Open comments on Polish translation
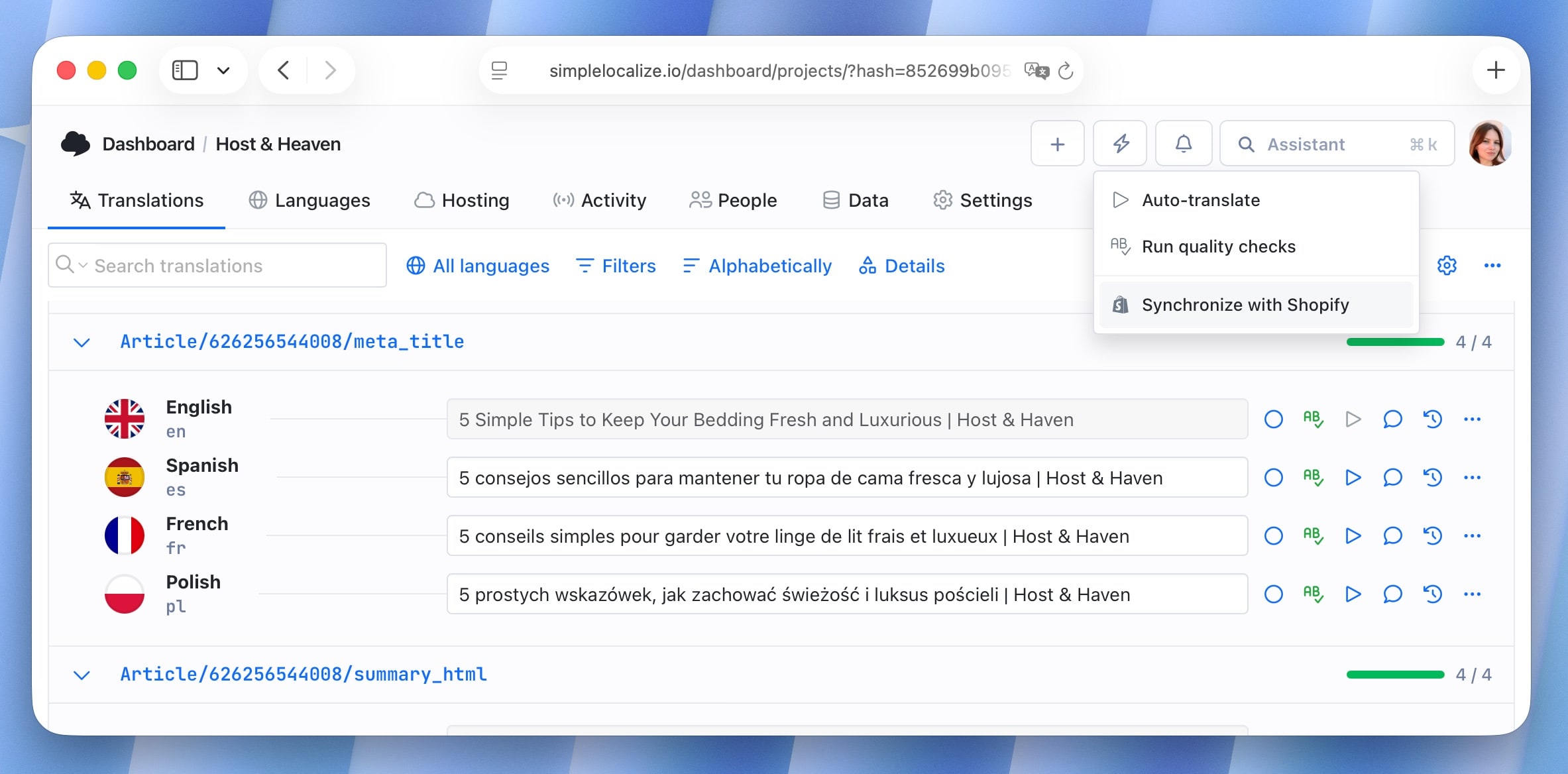The width and height of the screenshot is (1568, 774). 1392,594
